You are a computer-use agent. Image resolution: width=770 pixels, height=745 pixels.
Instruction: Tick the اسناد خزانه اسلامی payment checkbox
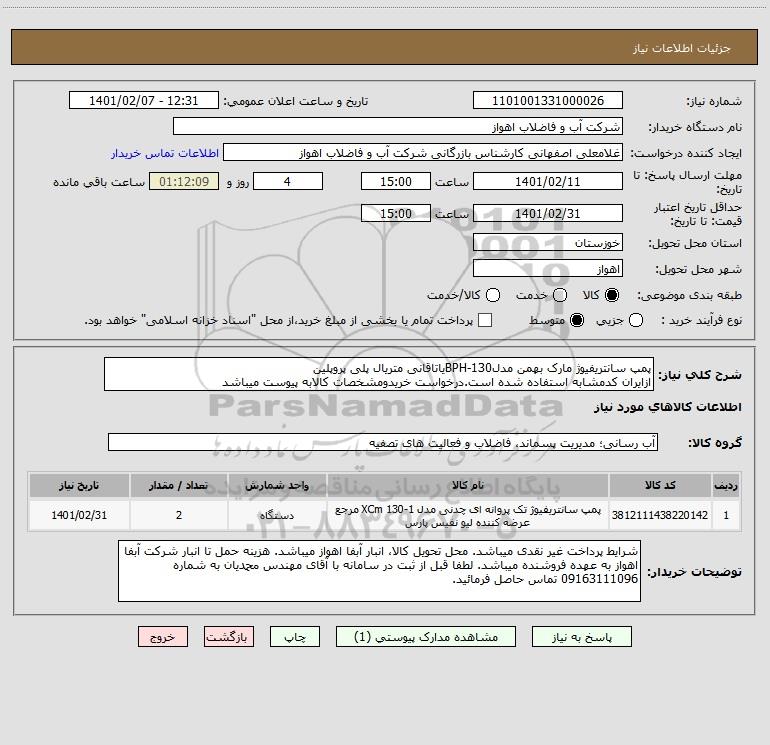485,320
